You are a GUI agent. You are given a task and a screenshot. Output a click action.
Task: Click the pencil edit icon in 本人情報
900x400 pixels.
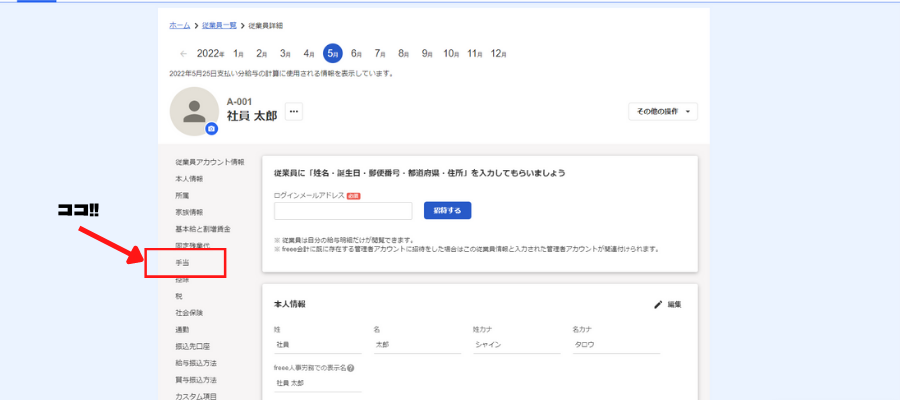click(658, 304)
